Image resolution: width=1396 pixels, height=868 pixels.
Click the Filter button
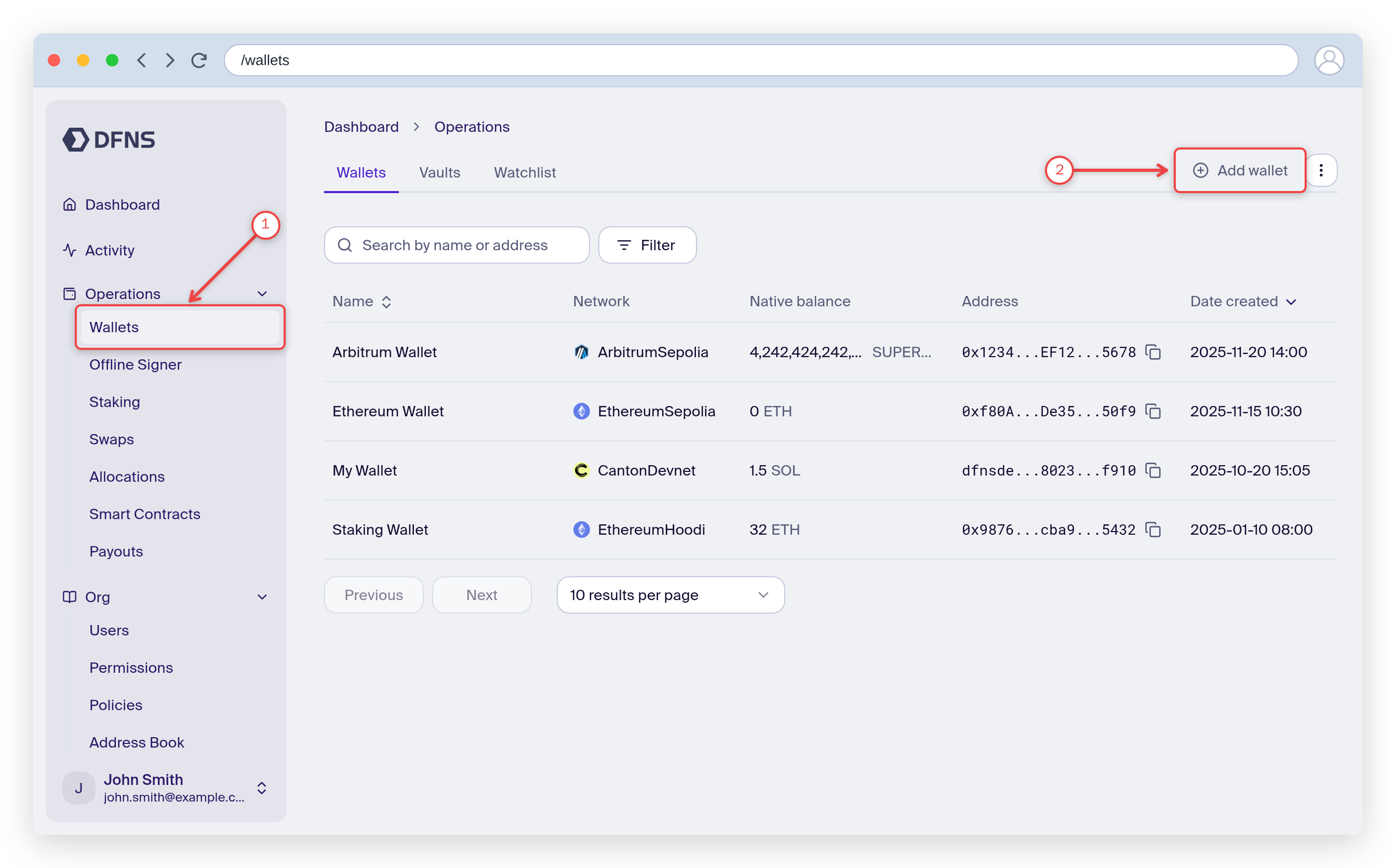pyautogui.click(x=647, y=245)
